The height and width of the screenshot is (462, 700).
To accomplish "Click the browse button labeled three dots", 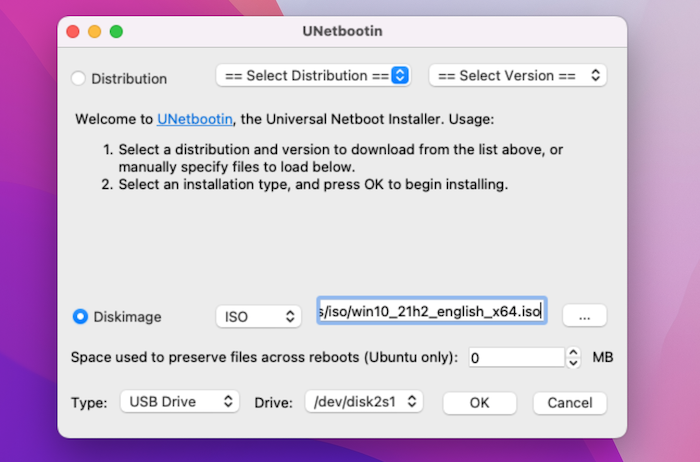I will point(584,316).
